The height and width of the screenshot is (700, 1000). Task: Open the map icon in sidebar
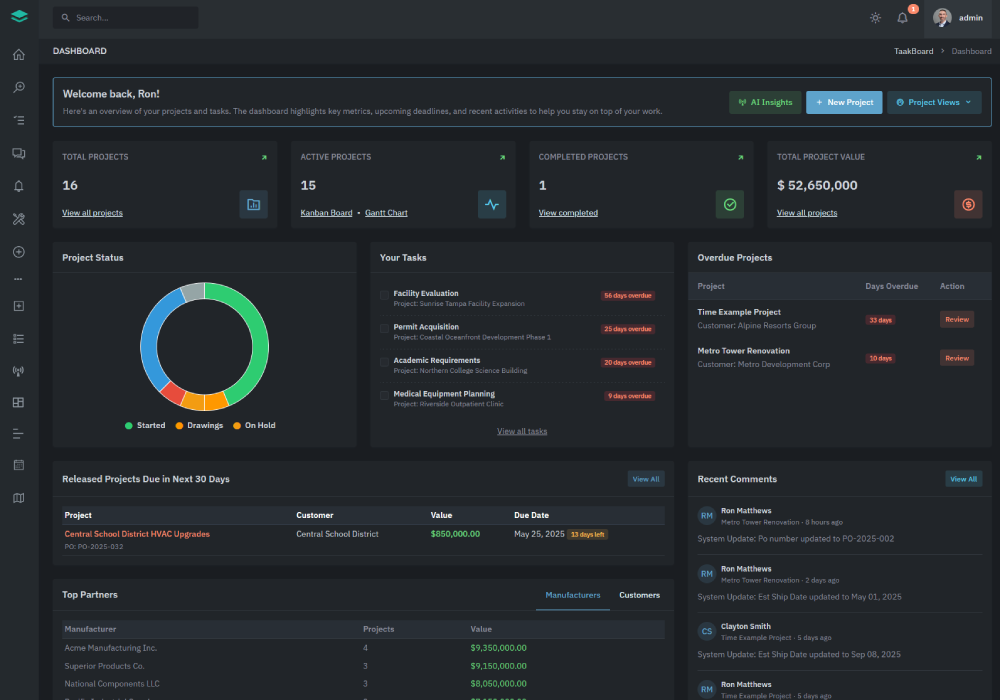(18, 498)
